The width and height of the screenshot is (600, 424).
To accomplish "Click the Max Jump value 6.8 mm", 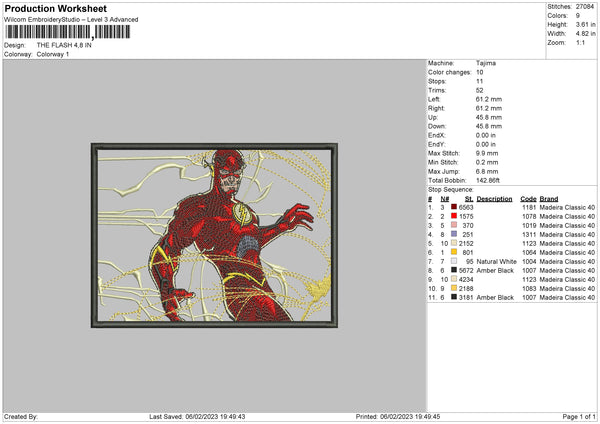I will click(x=487, y=171).
